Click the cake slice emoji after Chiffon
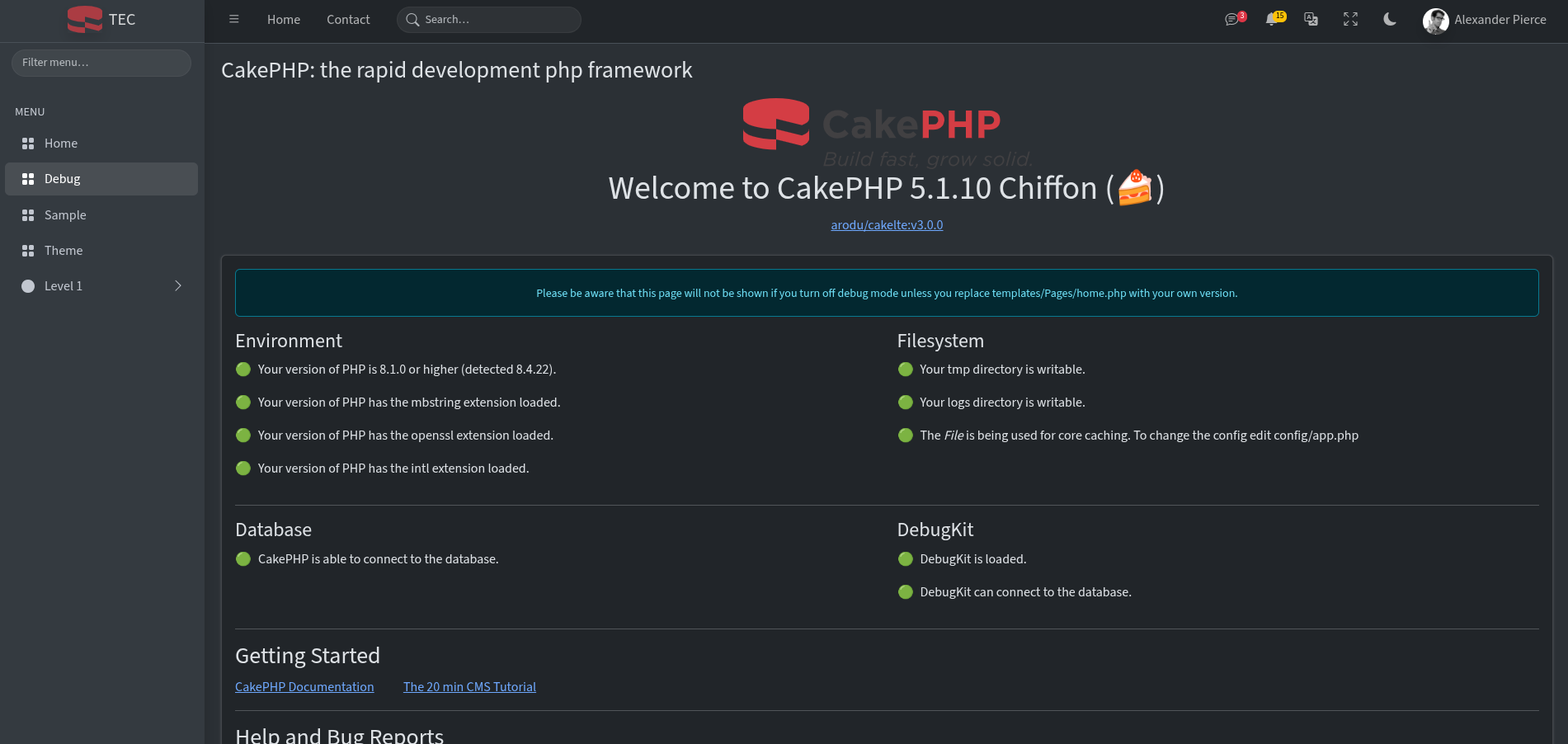The height and width of the screenshot is (744, 1568). click(1135, 187)
